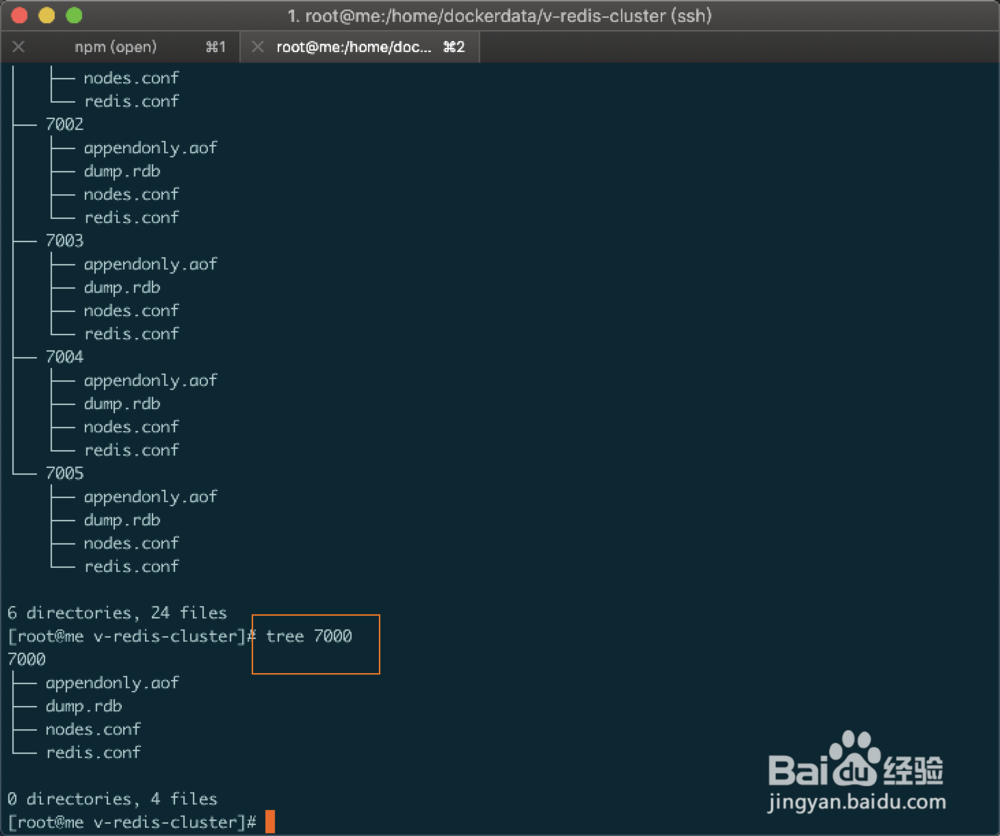Click nodes.conf under 7005
This screenshot has height=836, width=1000.
[131, 543]
